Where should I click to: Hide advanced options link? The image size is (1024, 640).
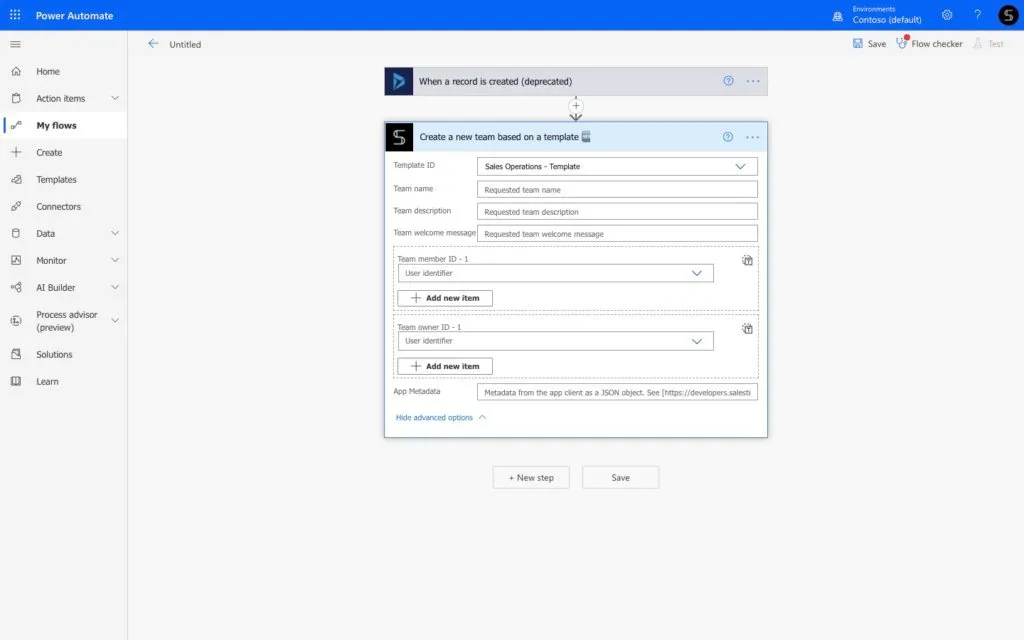point(441,417)
